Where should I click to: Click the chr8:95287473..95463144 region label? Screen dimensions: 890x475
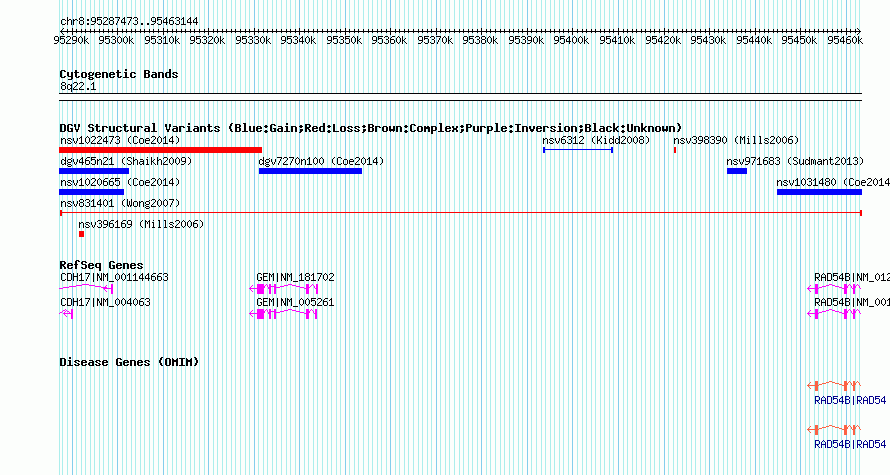(x=129, y=22)
